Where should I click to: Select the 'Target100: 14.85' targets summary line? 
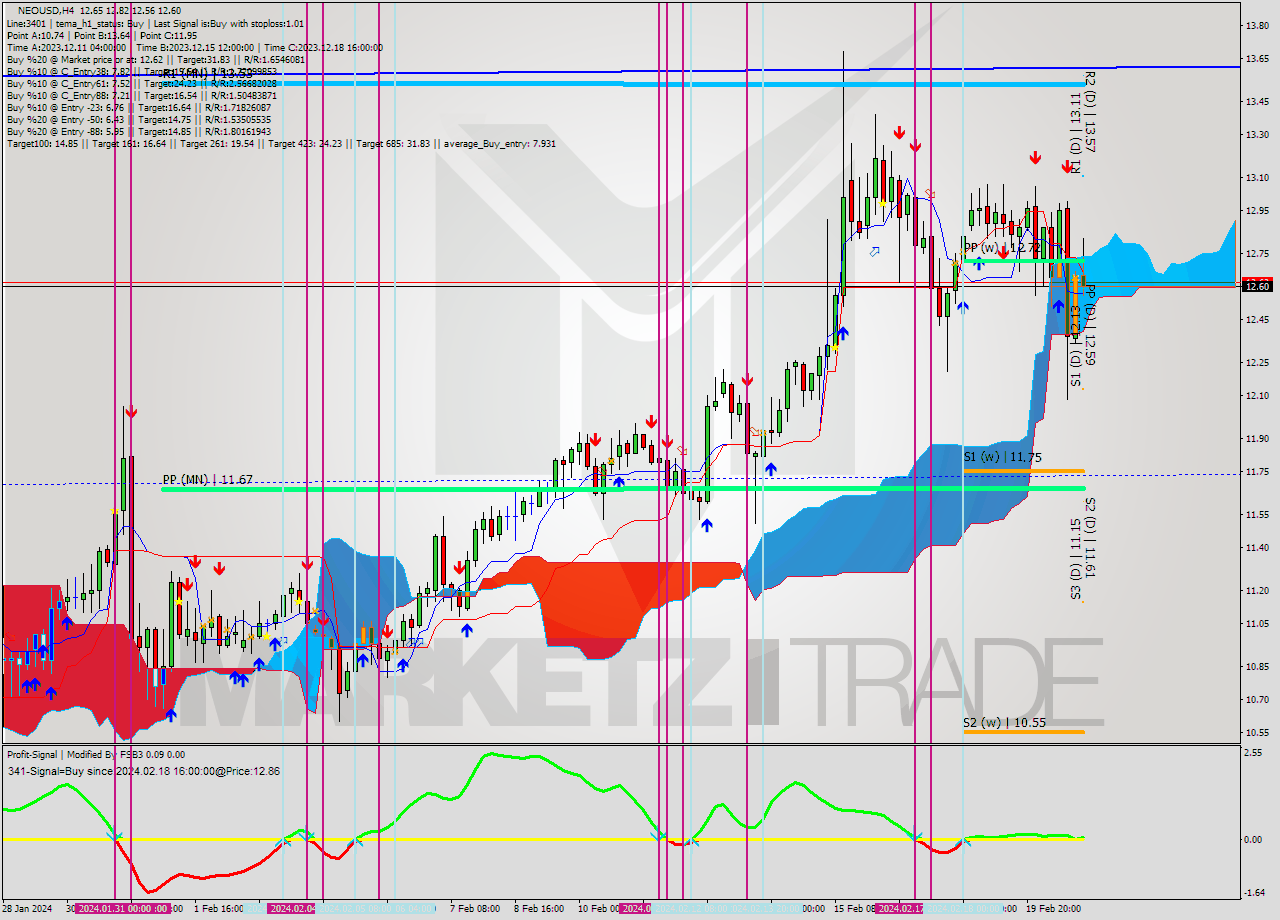[281, 143]
